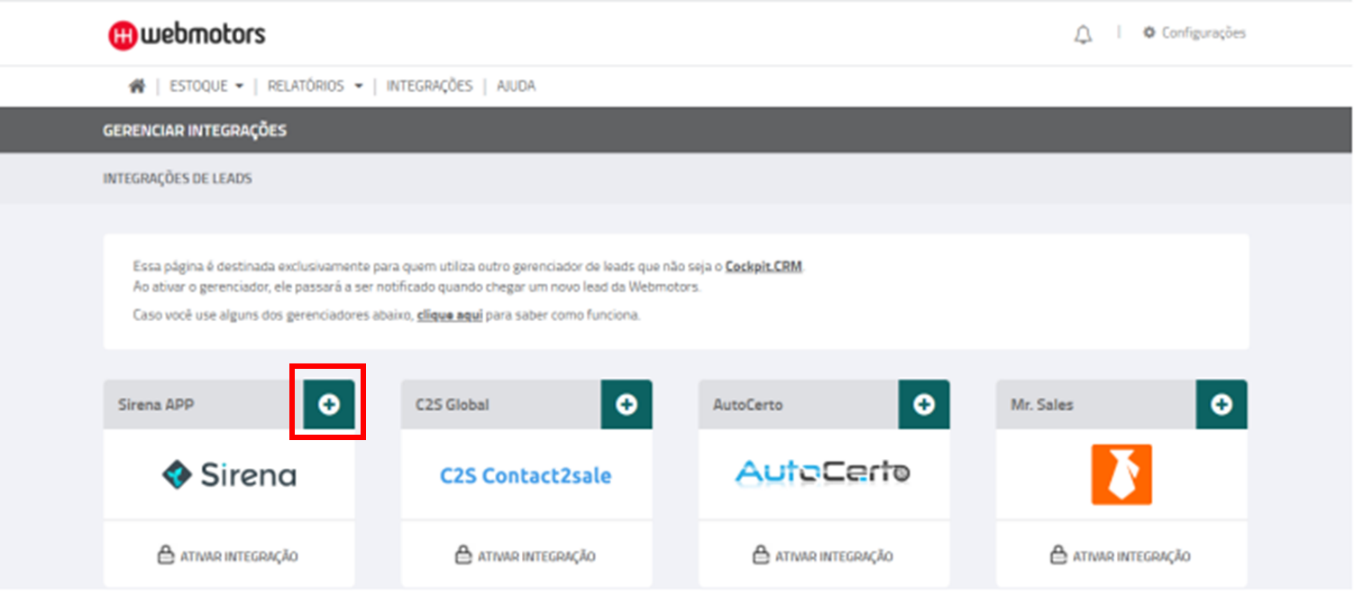Open Configurações settings
The width and height of the screenshot is (1354, 597).
click(x=1195, y=33)
